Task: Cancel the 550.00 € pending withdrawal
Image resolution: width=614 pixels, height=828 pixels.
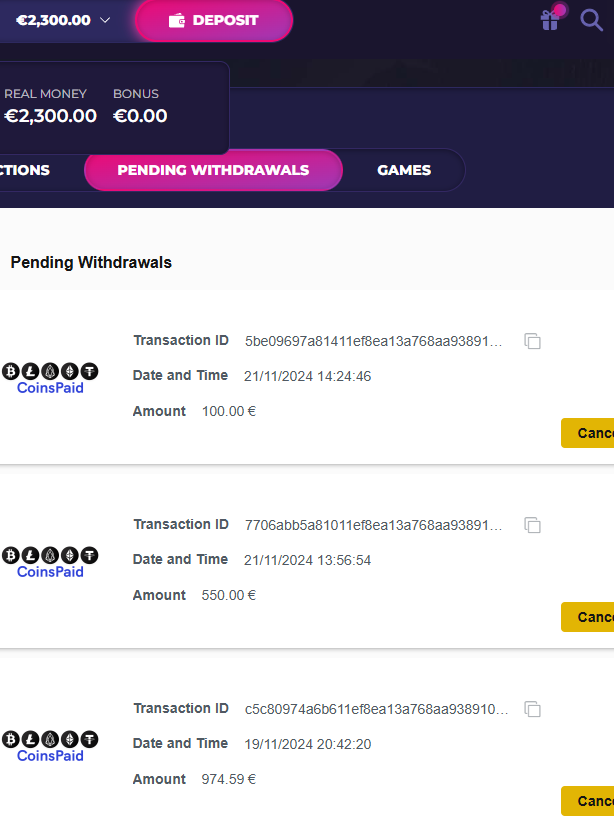Action: pyautogui.click(x=588, y=617)
